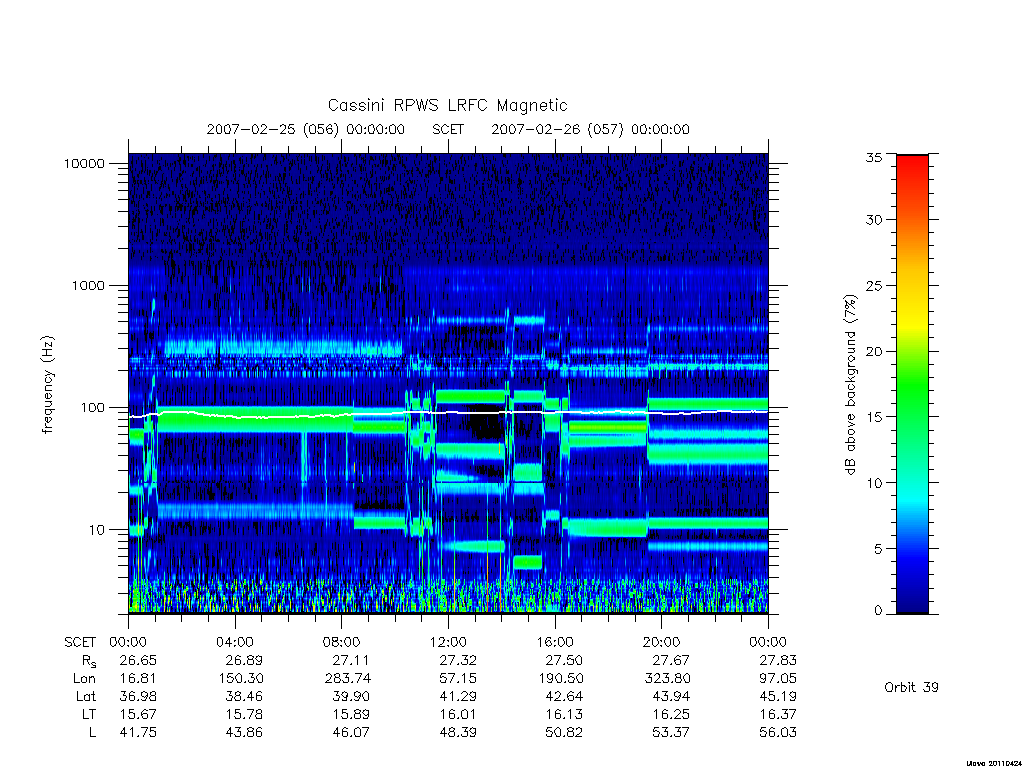Click the Lon value 283.74
Viewport: 1024px width, 768px height.
click(x=347, y=679)
